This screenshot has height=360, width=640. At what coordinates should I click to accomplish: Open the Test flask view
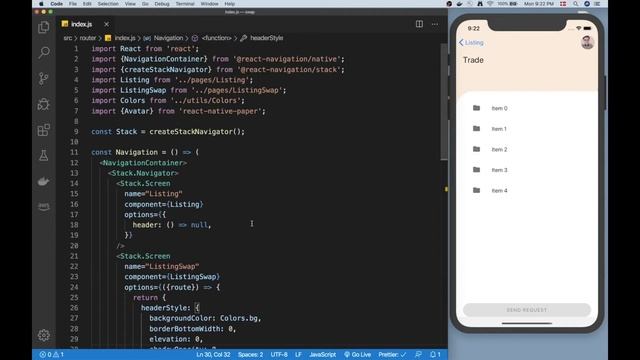(44, 156)
